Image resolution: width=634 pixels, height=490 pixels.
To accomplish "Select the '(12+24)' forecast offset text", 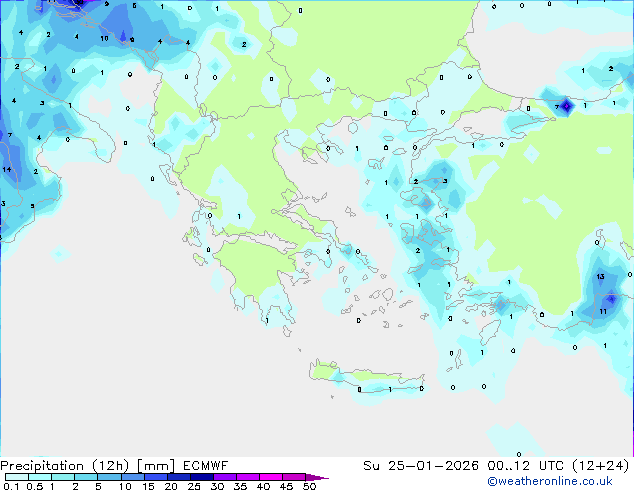I will coord(601,466).
